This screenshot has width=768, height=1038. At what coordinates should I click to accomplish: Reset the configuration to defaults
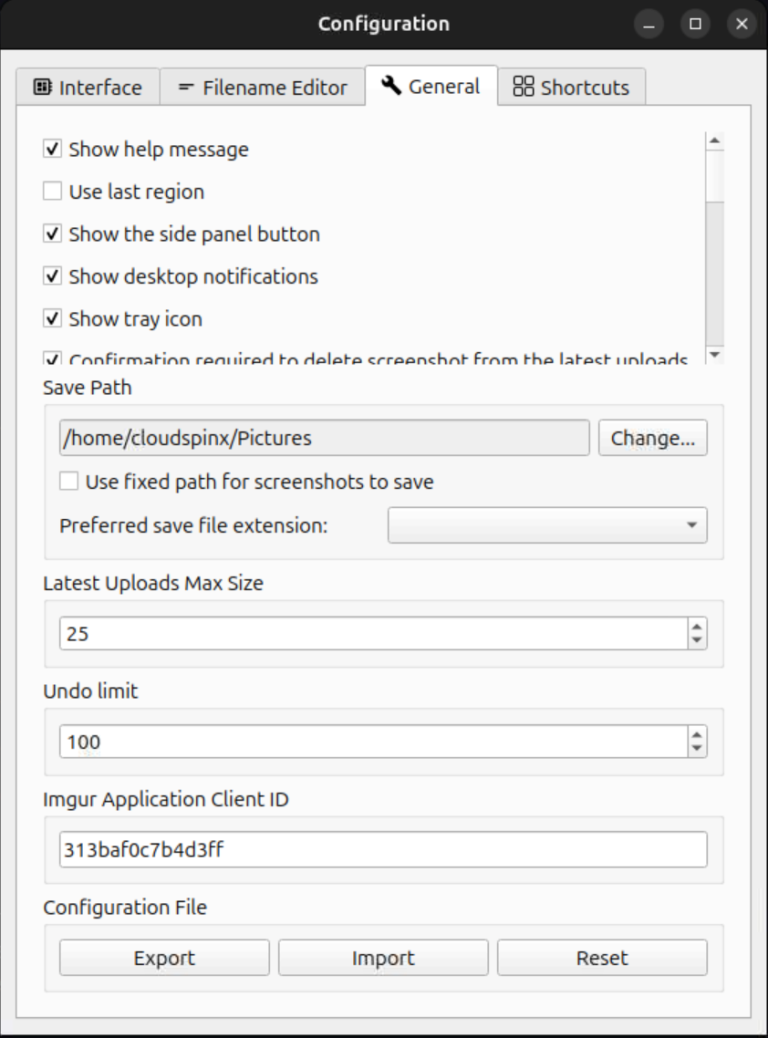(x=601, y=957)
